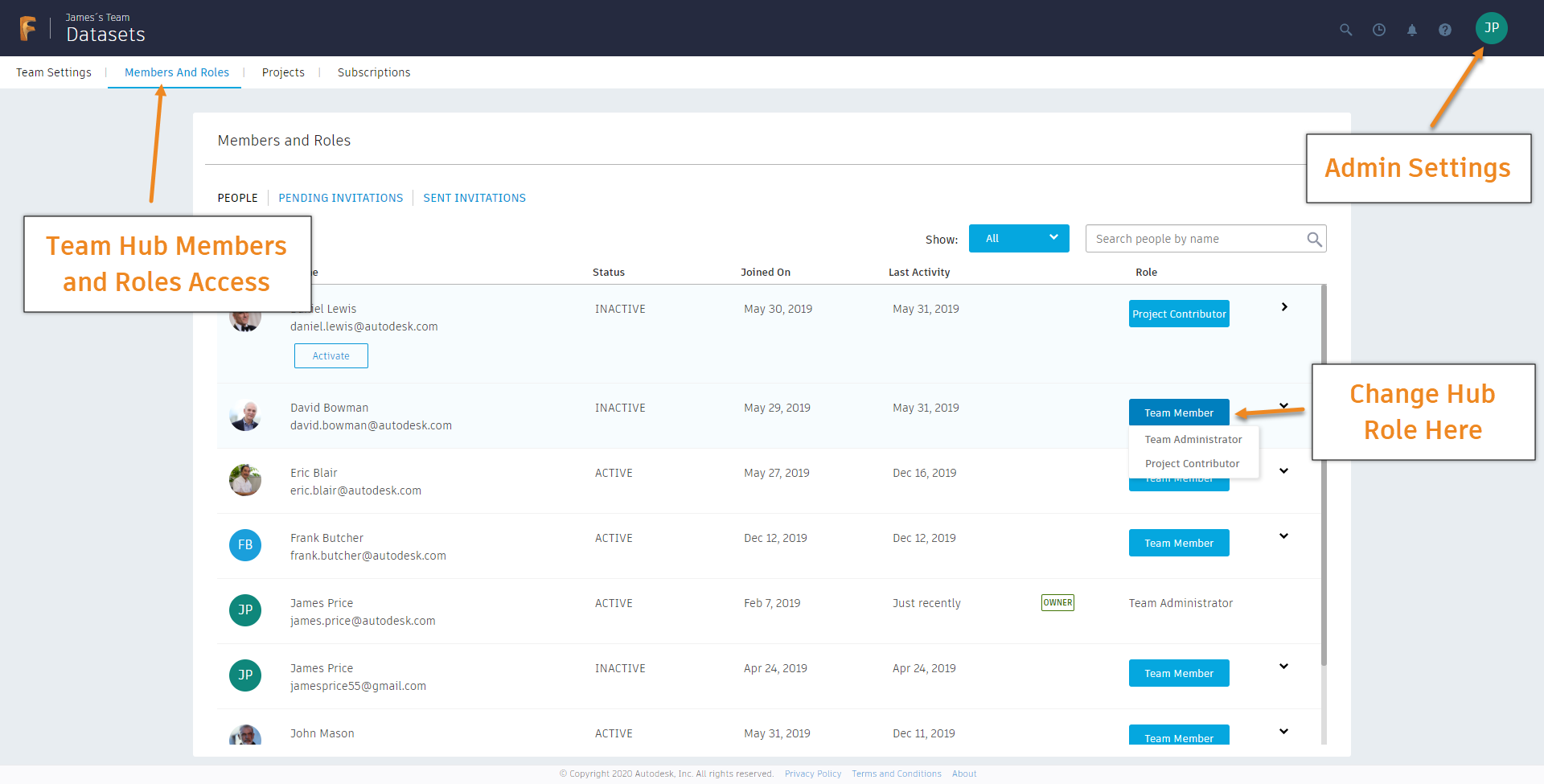Open the Show filter dropdown set to All
Image resolution: width=1544 pixels, height=784 pixels.
pyautogui.click(x=1018, y=239)
